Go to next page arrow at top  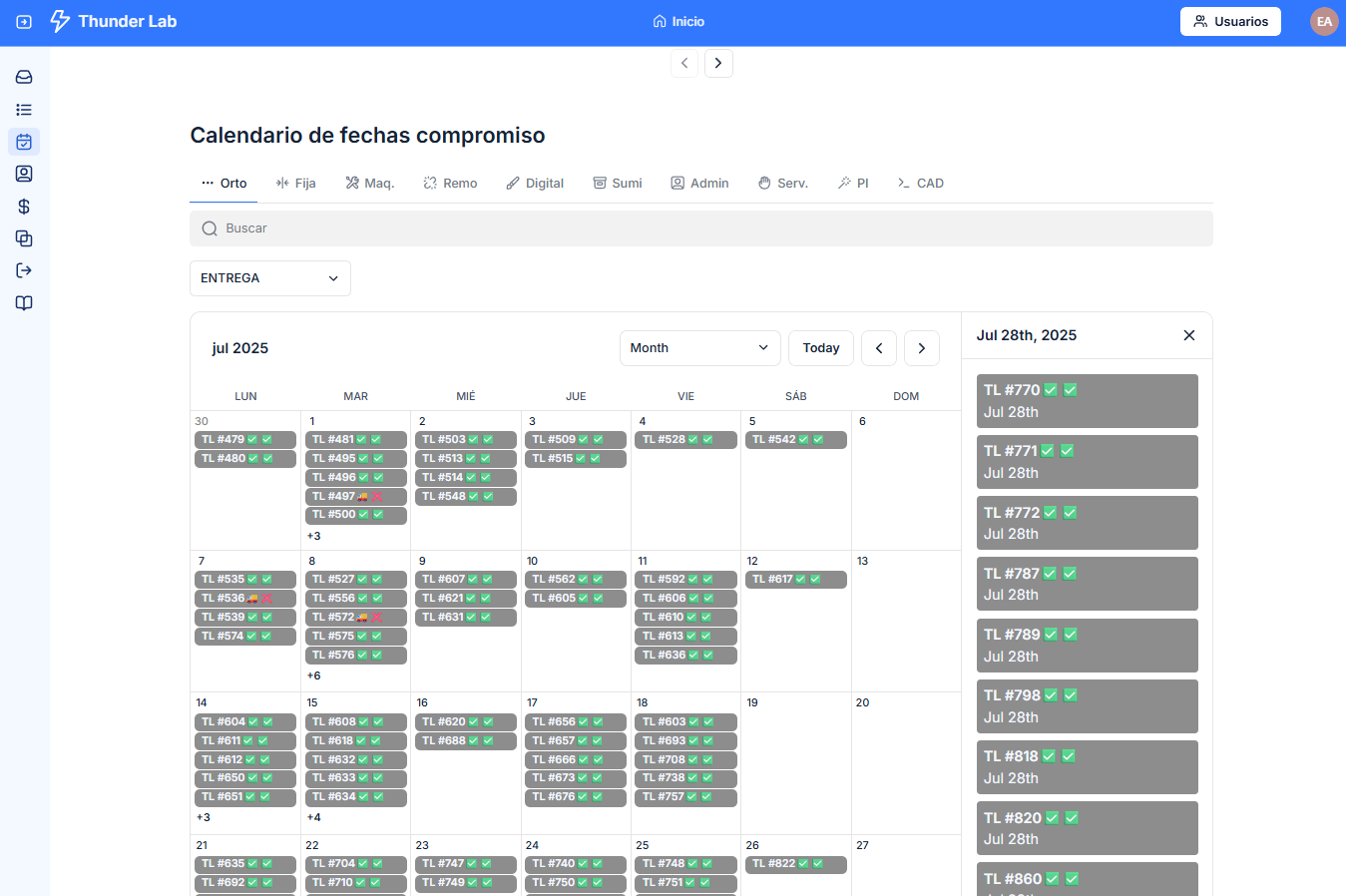point(718,63)
